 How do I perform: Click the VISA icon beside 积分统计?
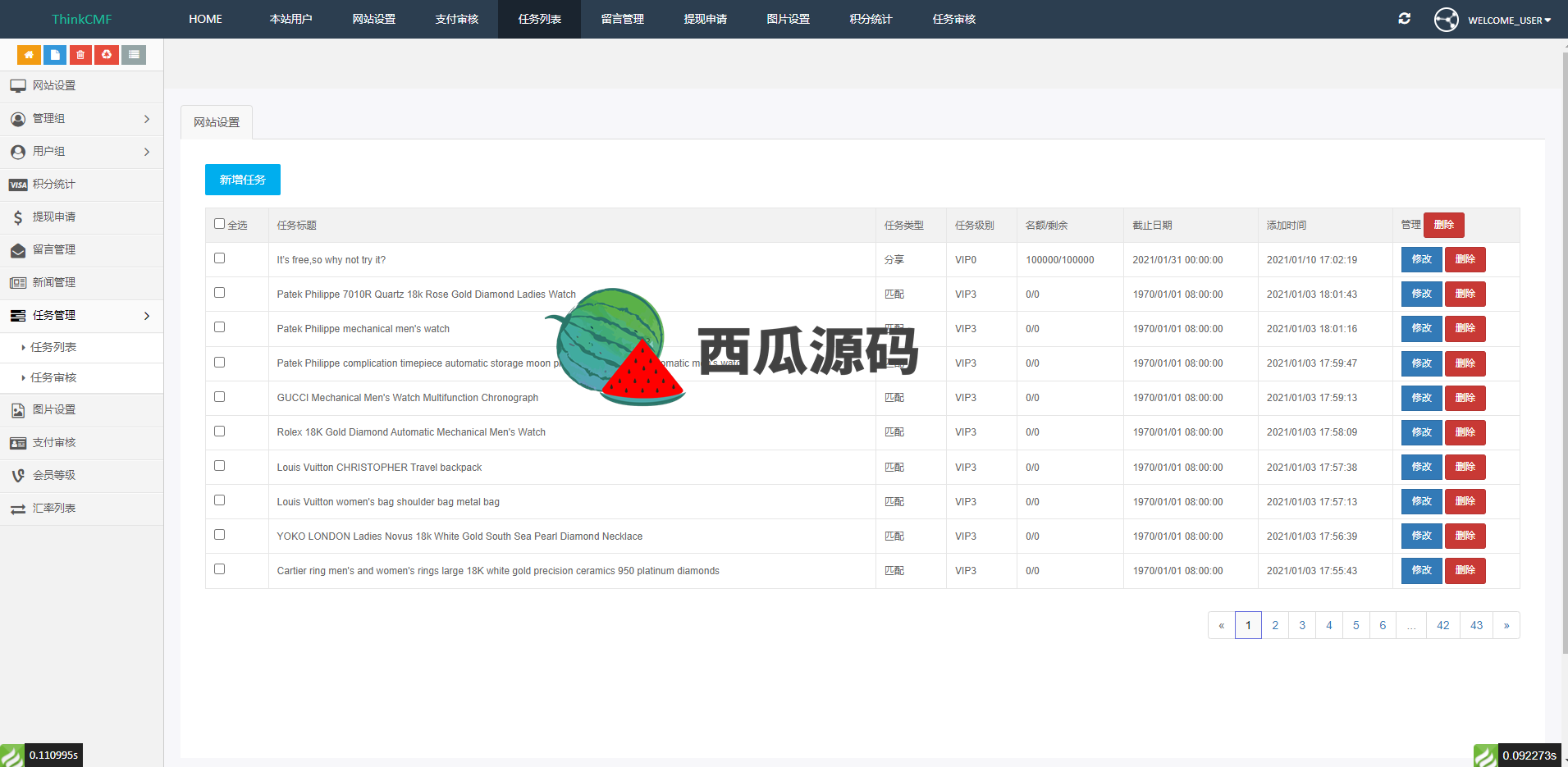click(18, 185)
